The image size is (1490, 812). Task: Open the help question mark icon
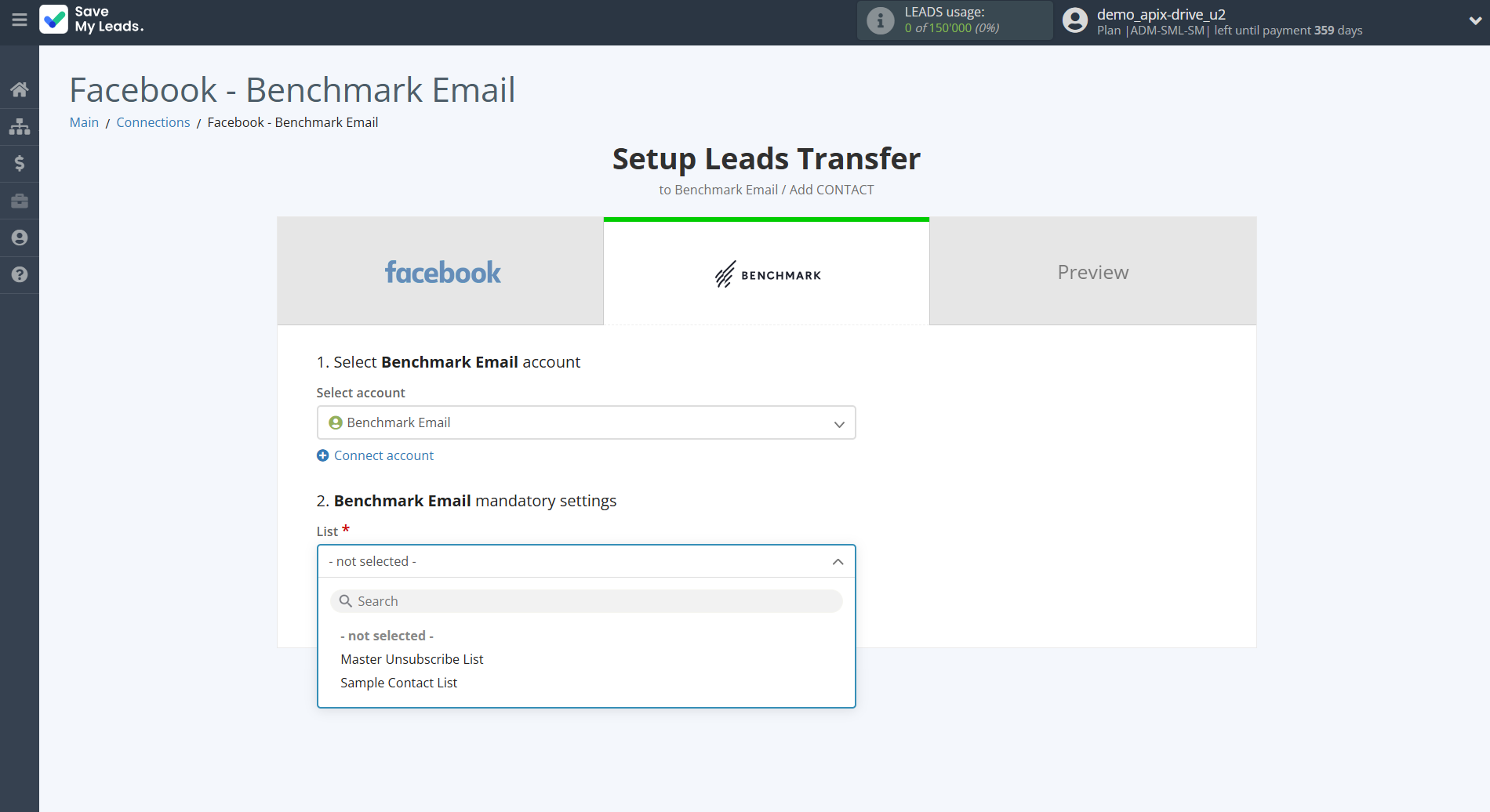20,274
